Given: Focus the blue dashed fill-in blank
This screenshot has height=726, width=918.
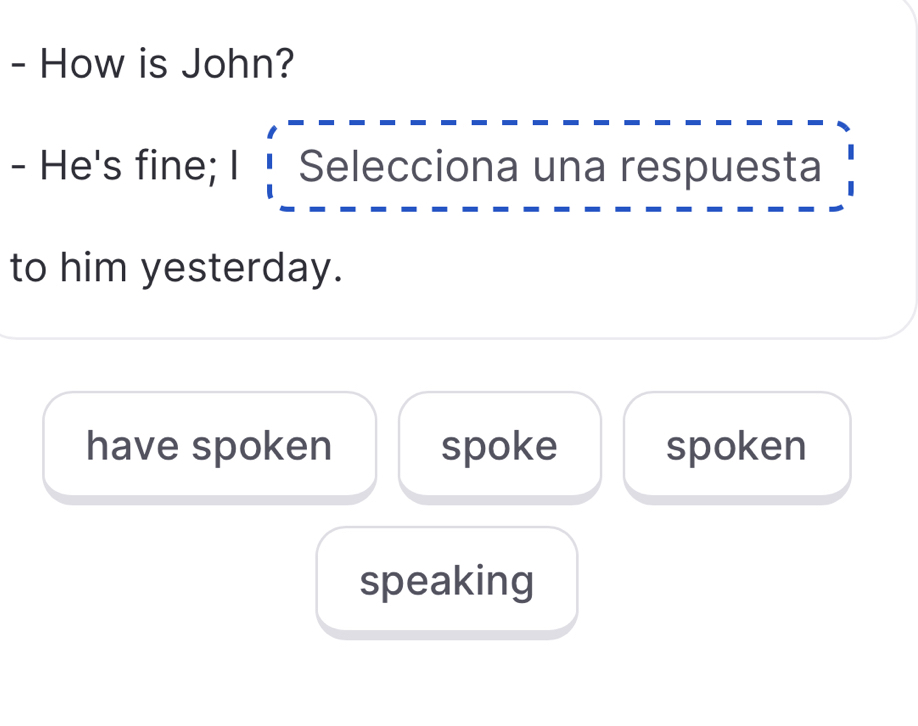Looking at the screenshot, I should pos(559,167).
